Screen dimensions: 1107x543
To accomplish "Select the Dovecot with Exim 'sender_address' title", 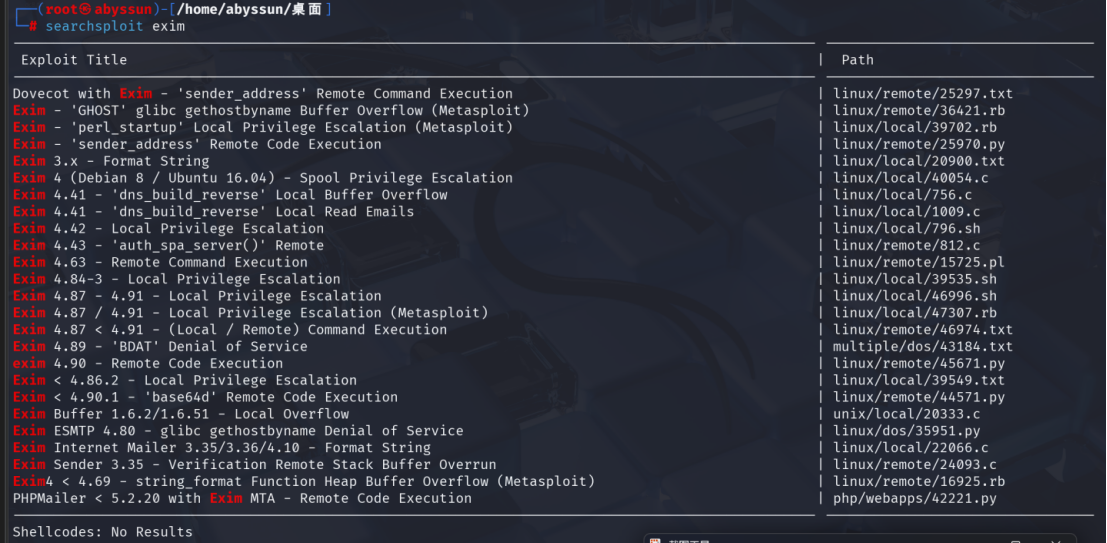I will [x=263, y=94].
